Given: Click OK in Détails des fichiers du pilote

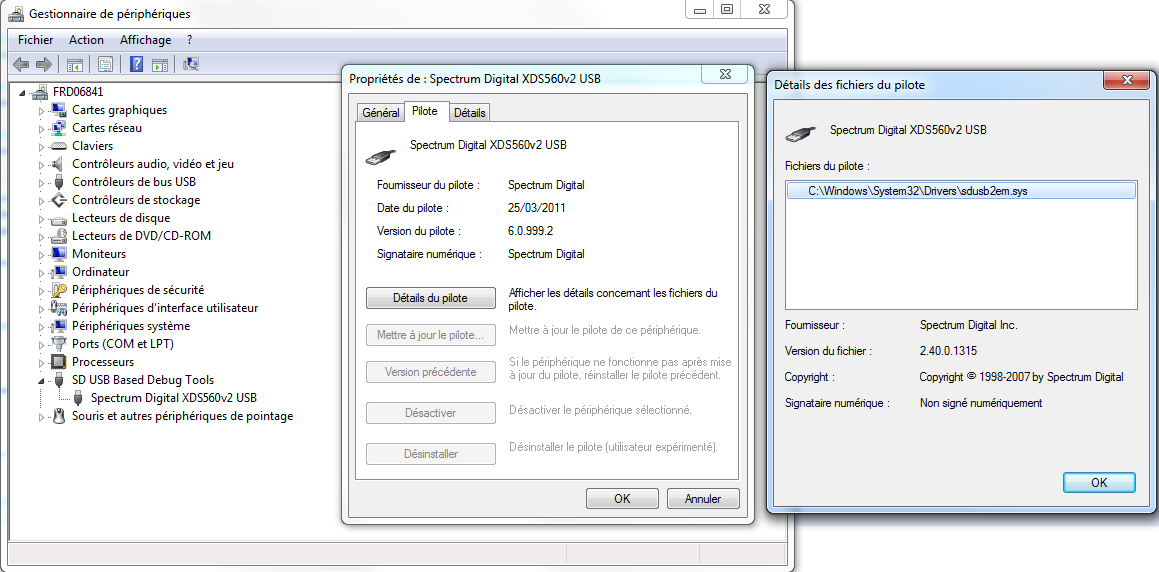Looking at the screenshot, I should click(x=1099, y=483).
